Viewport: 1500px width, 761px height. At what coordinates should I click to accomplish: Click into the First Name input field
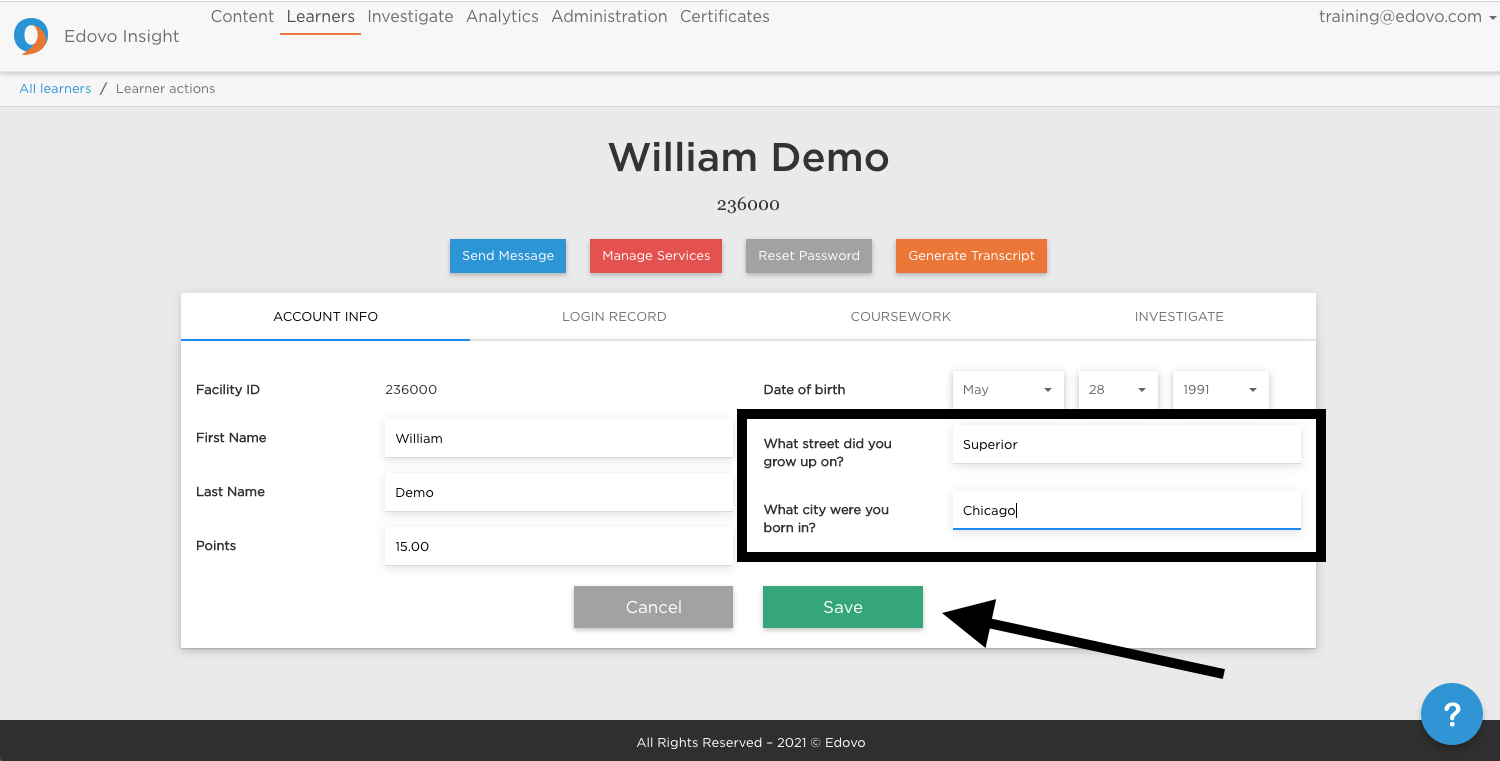coord(557,439)
